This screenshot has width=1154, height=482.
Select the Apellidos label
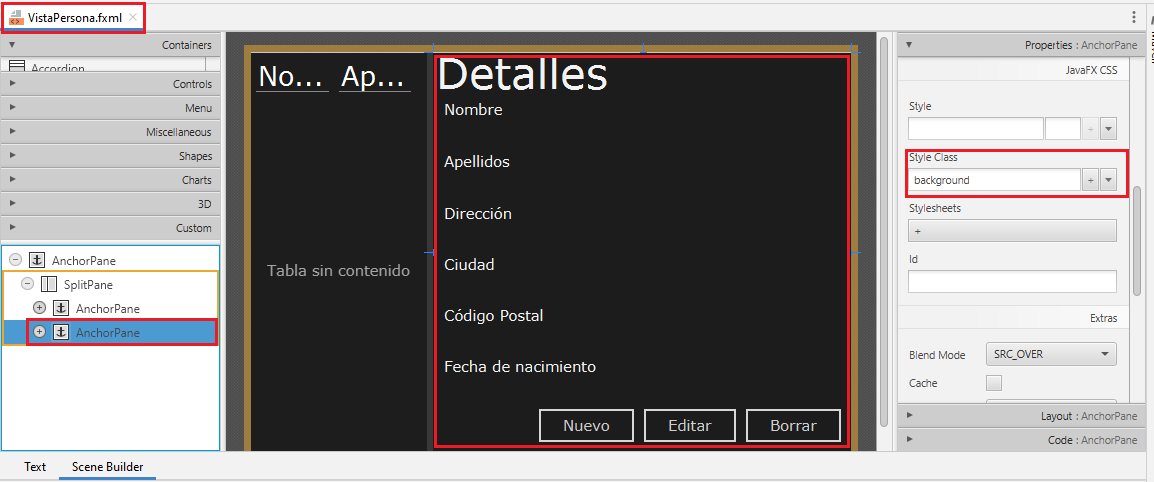coord(477,162)
